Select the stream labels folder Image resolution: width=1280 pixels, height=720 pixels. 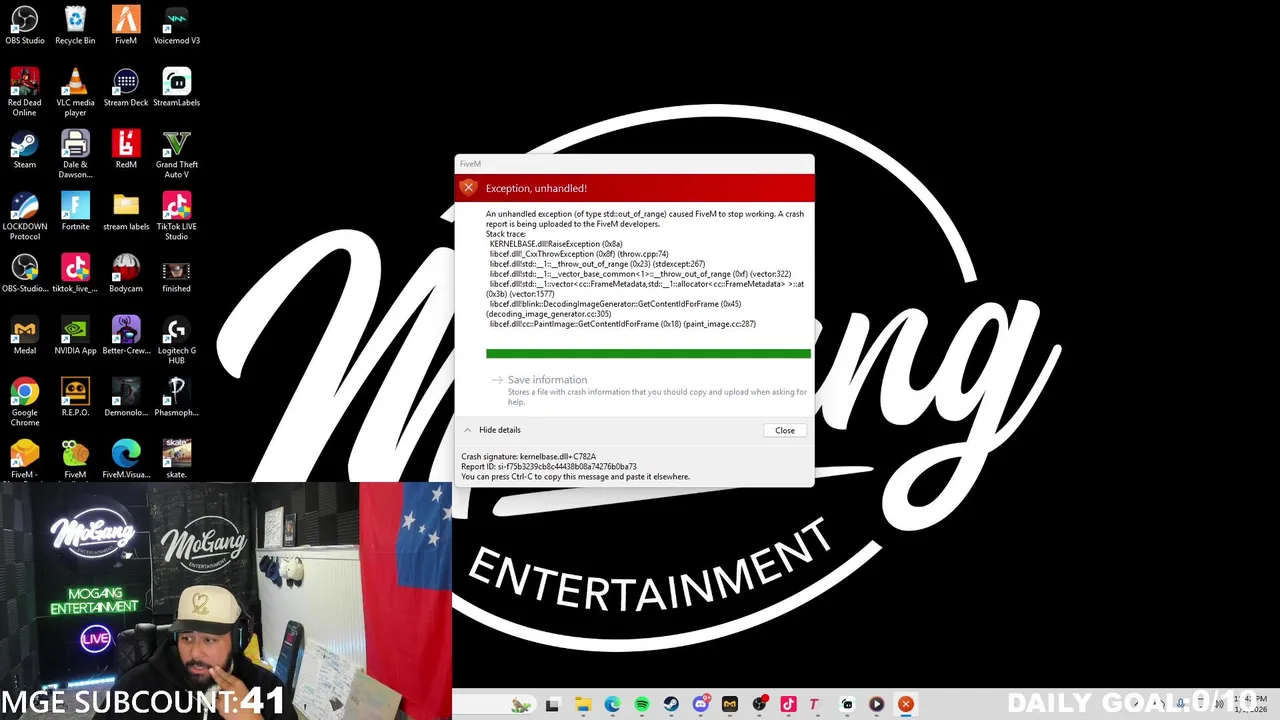pyautogui.click(x=126, y=212)
